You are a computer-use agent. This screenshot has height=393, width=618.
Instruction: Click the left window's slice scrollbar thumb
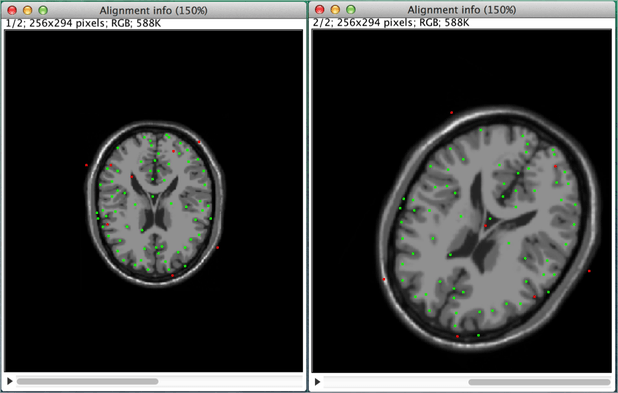pyautogui.click(x=87, y=381)
